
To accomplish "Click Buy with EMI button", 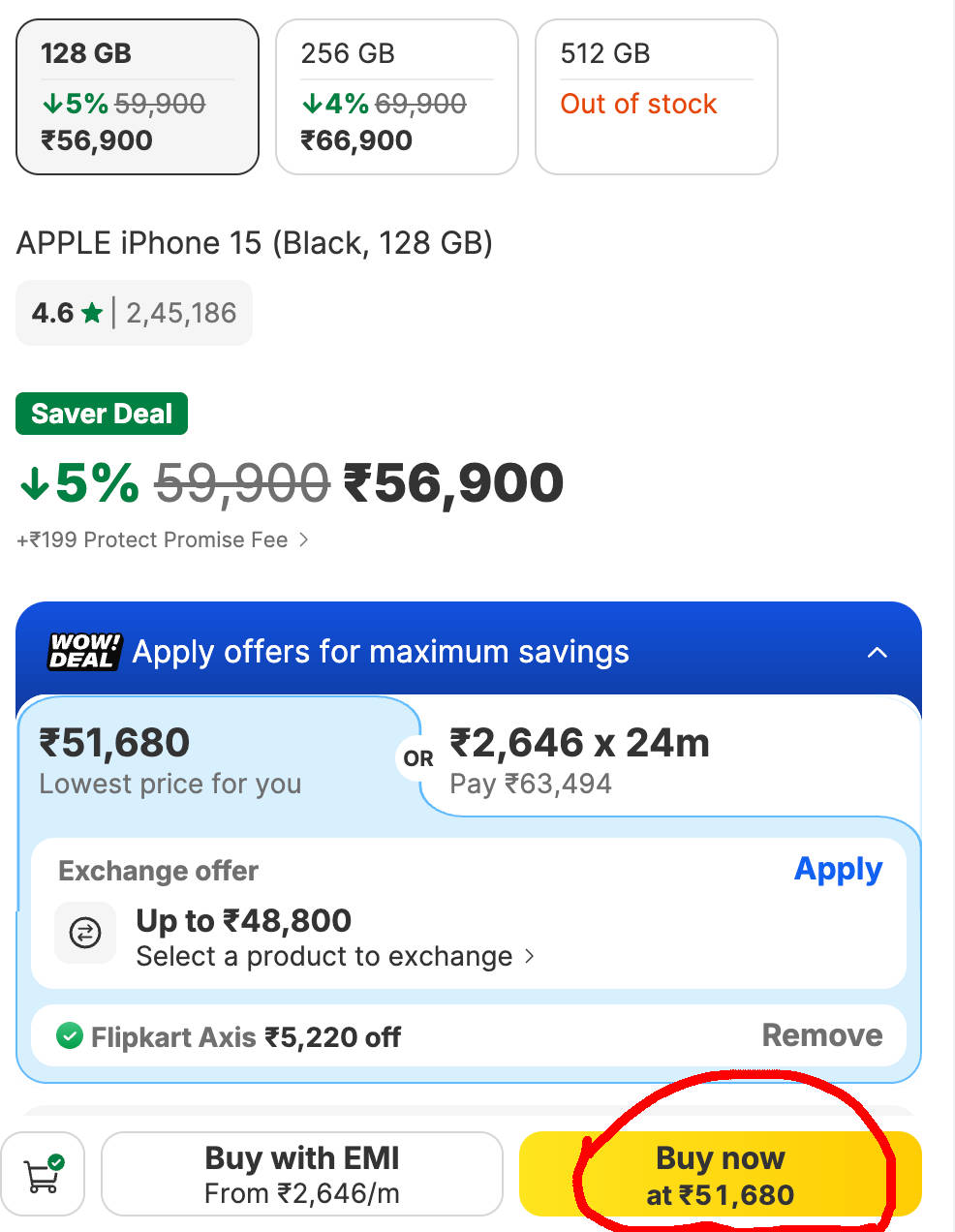I will (x=302, y=1174).
